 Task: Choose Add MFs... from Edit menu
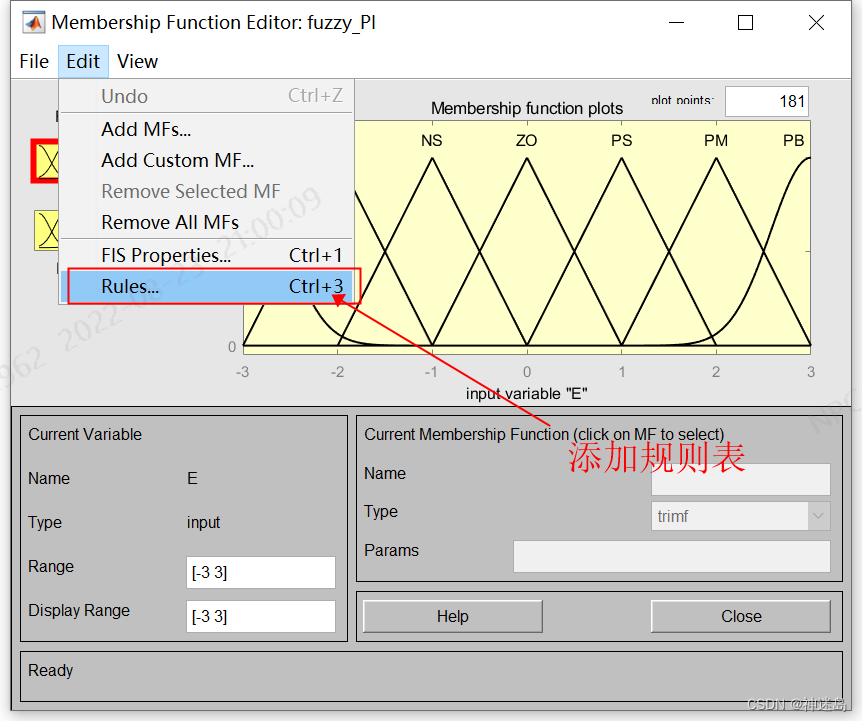tap(206, 129)
